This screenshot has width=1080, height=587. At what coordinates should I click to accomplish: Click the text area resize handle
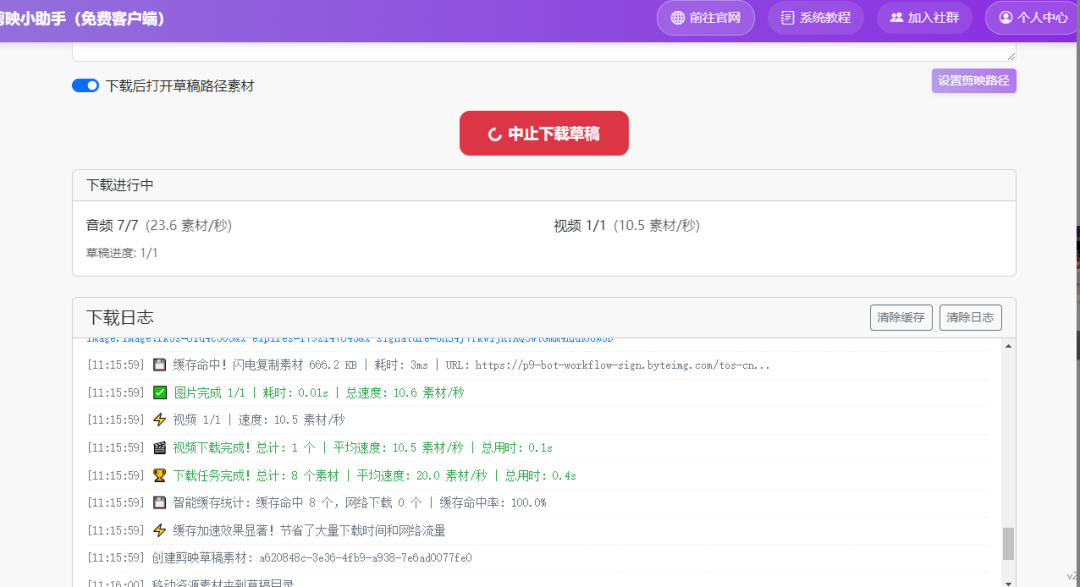coord(1011,57)
